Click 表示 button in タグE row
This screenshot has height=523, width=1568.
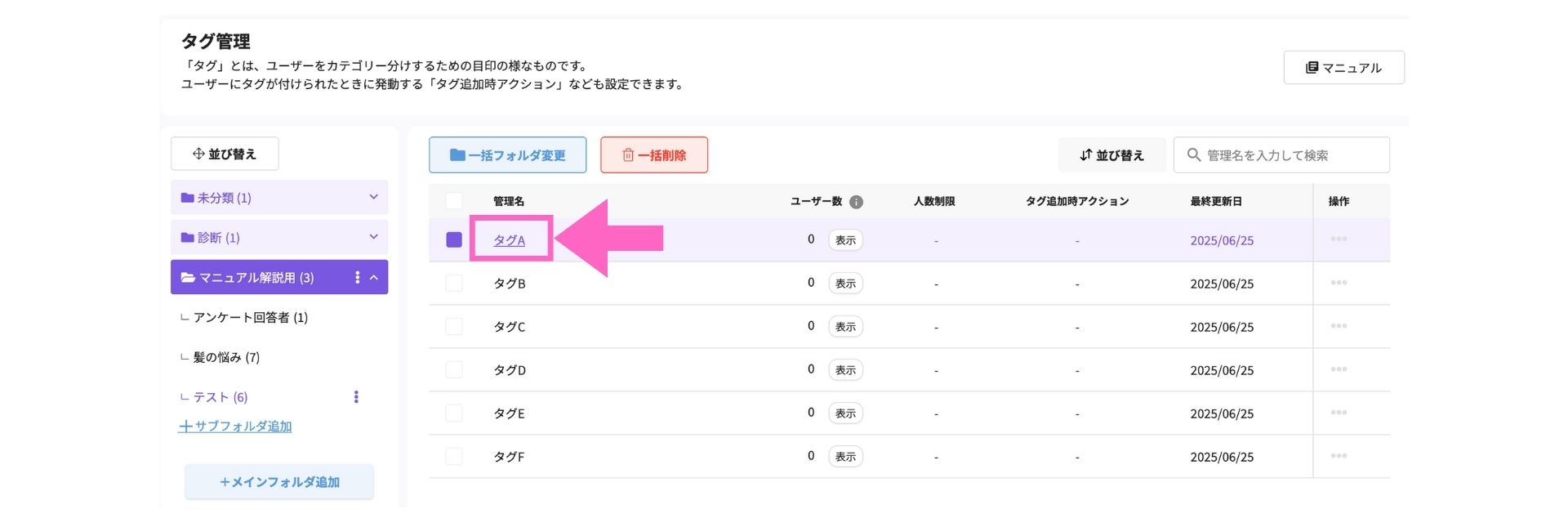click(845, 413)
